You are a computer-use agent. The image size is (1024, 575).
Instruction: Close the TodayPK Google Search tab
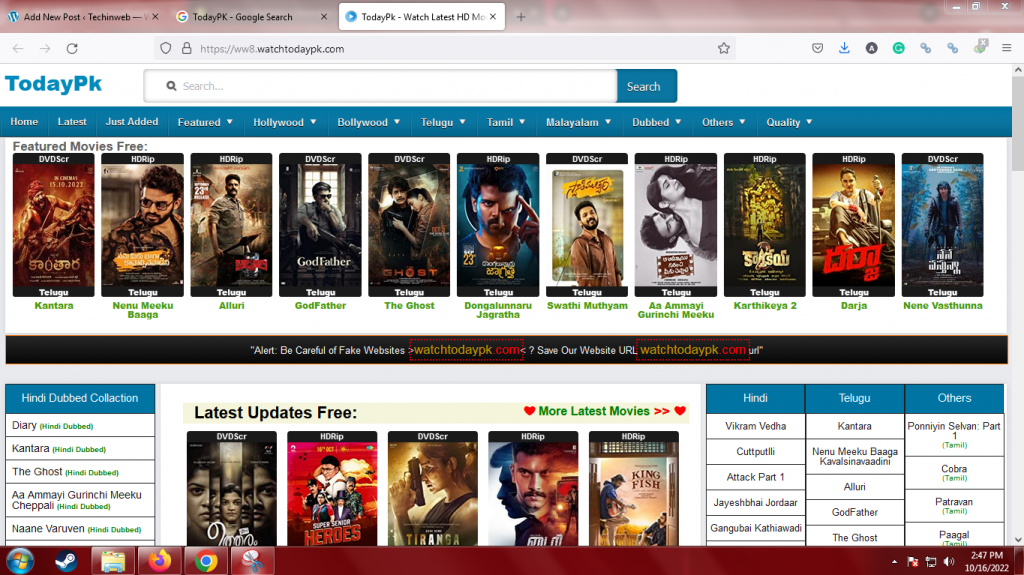point(324,17)
